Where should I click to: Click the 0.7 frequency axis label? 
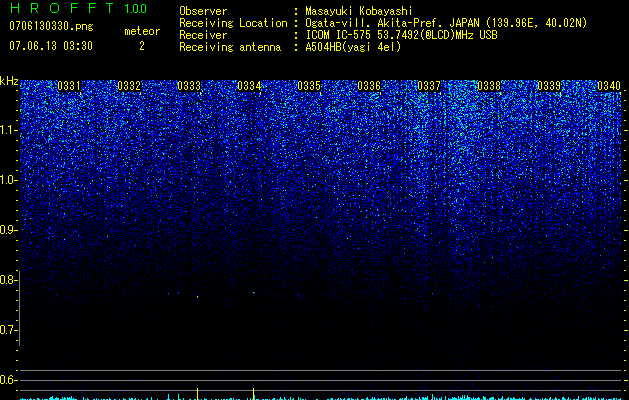(x=8, y=330)
